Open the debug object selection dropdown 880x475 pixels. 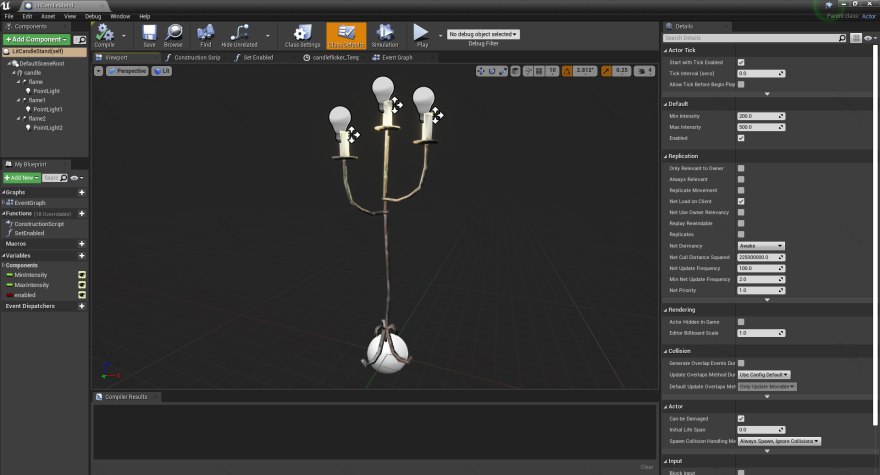click(x=484, y=34)
